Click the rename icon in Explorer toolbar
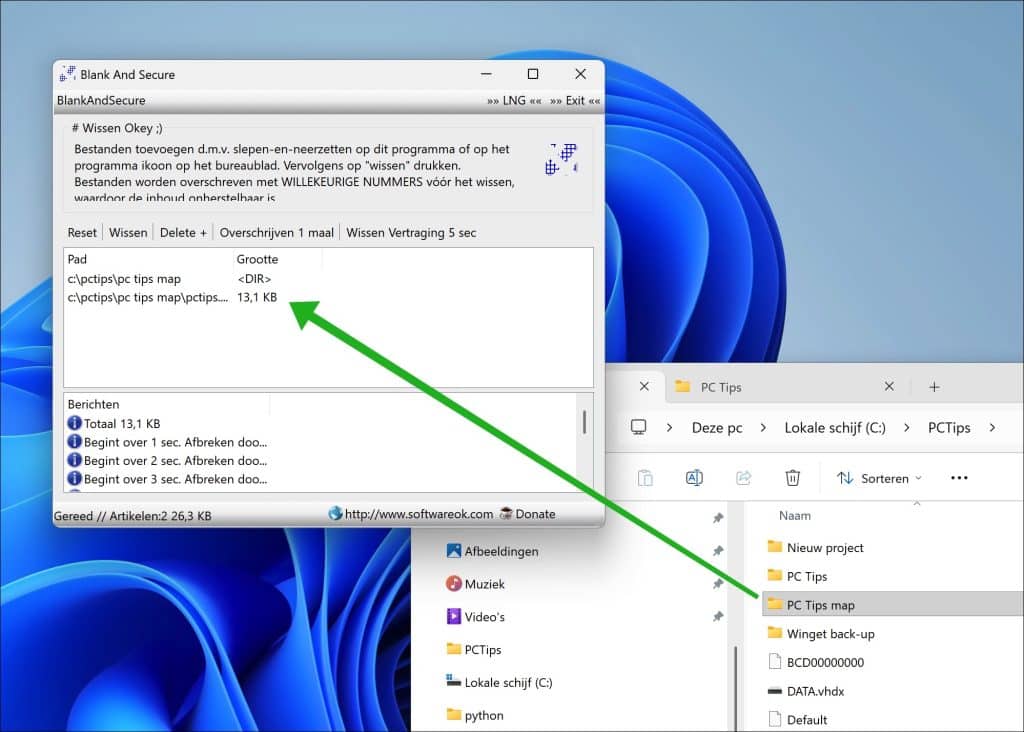Screen dimensions: 1024x732 pos(694,478)
